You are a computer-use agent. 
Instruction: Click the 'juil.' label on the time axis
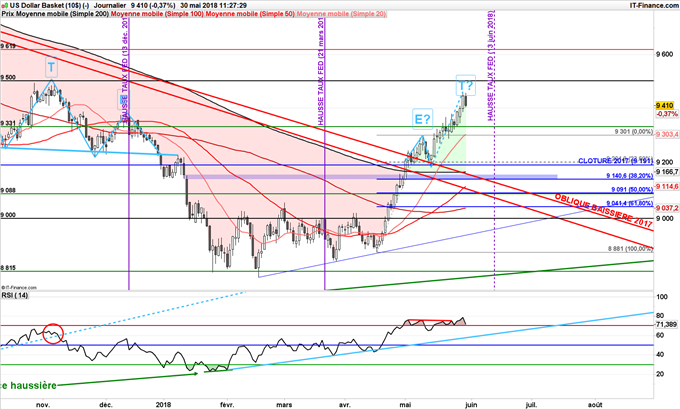coord(531,405)
